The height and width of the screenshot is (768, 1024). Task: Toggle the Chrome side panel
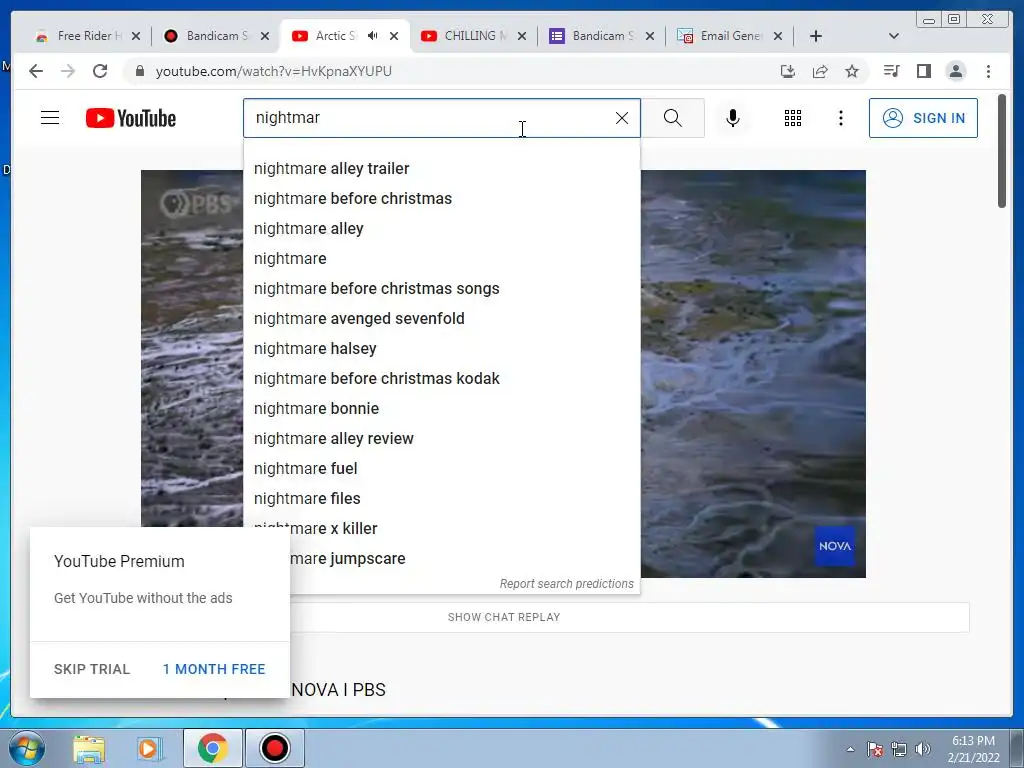pos(923,71)
